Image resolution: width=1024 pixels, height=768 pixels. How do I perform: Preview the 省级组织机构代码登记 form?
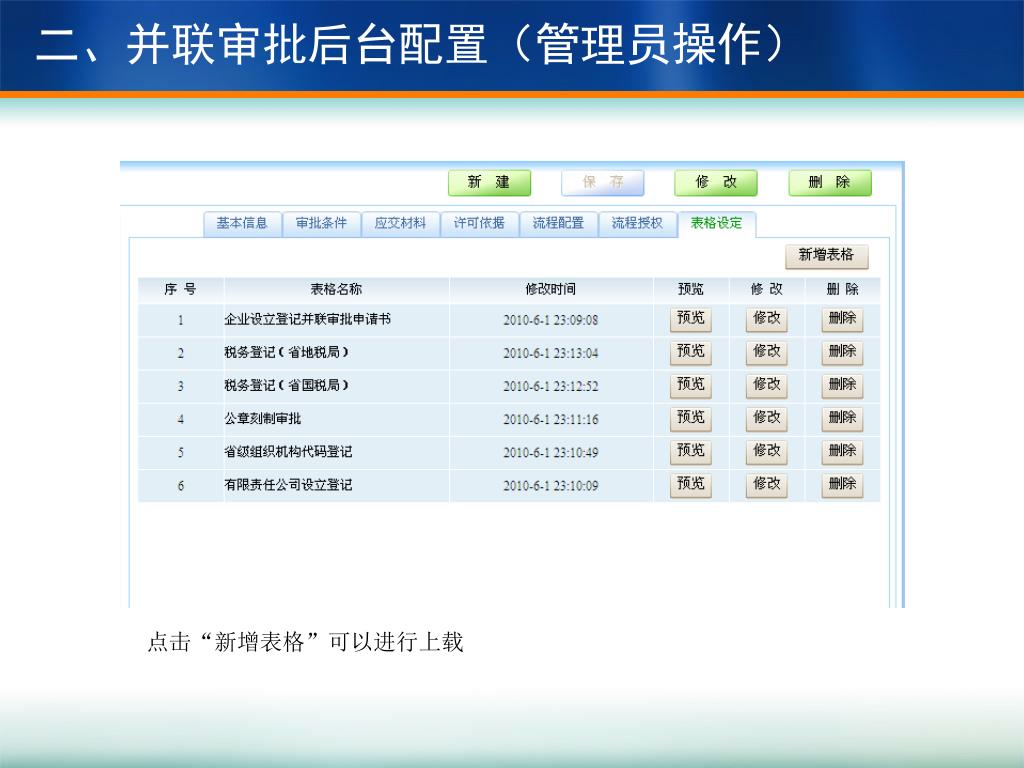pos(690,452)
